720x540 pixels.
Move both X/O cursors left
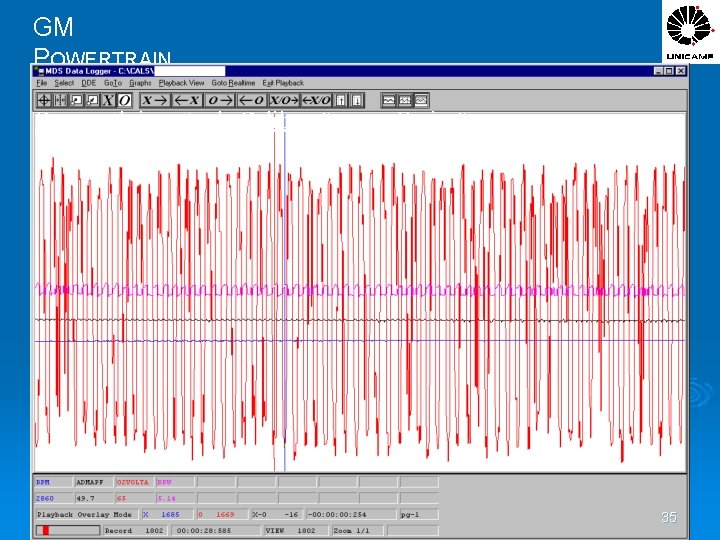click(x=316, y=100)
